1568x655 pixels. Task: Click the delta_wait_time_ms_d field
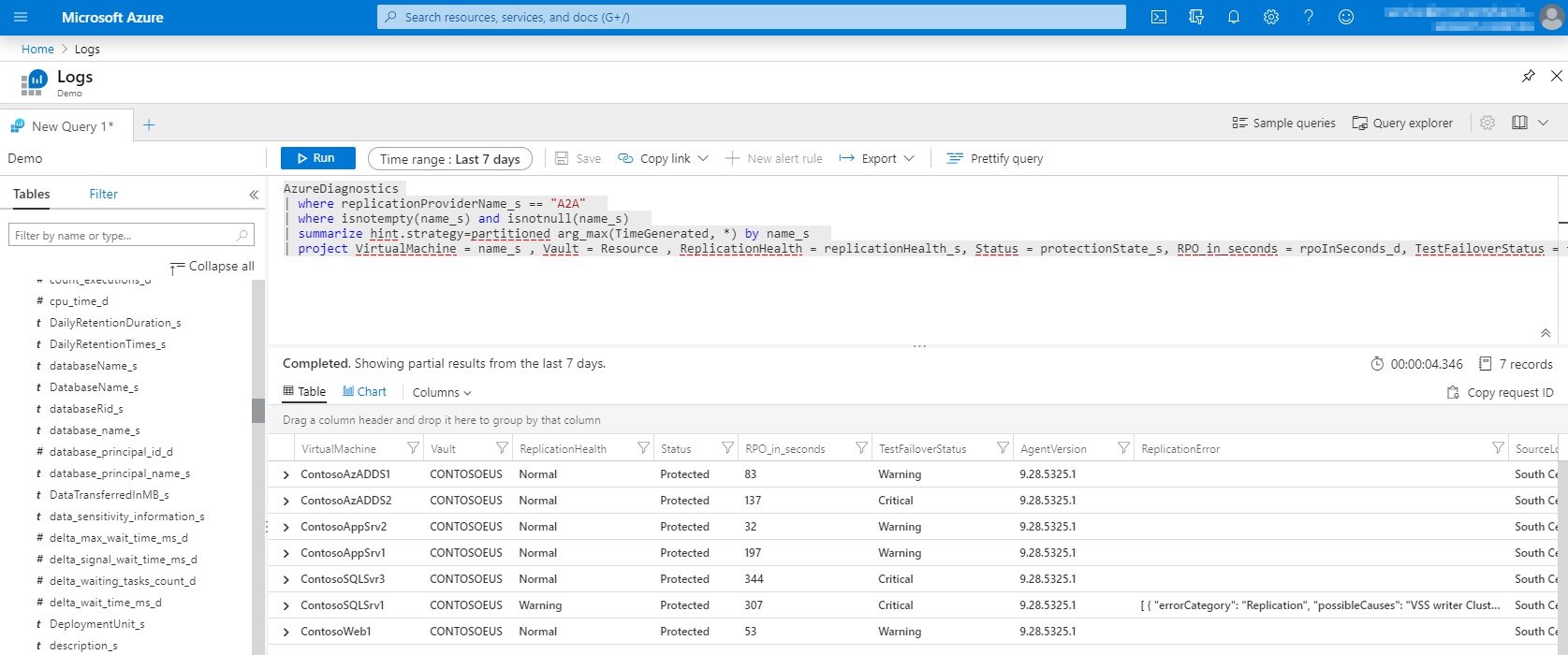click(x=105, y=603)
